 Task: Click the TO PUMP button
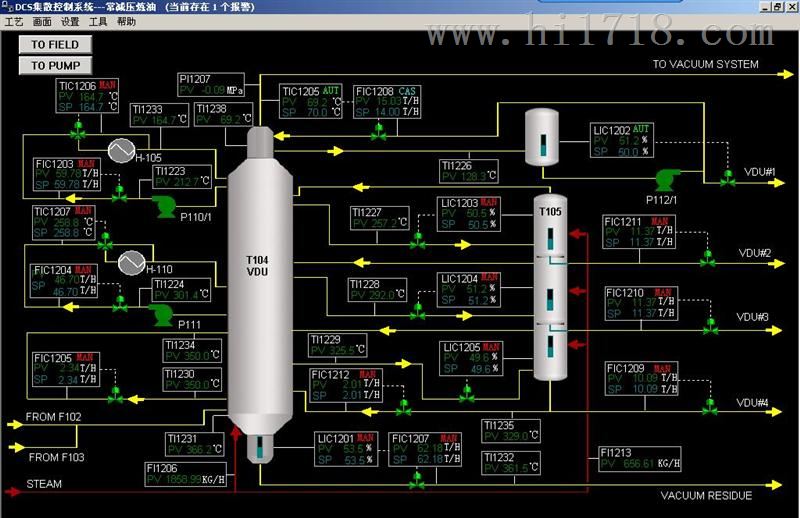click(x=55, y=65)
